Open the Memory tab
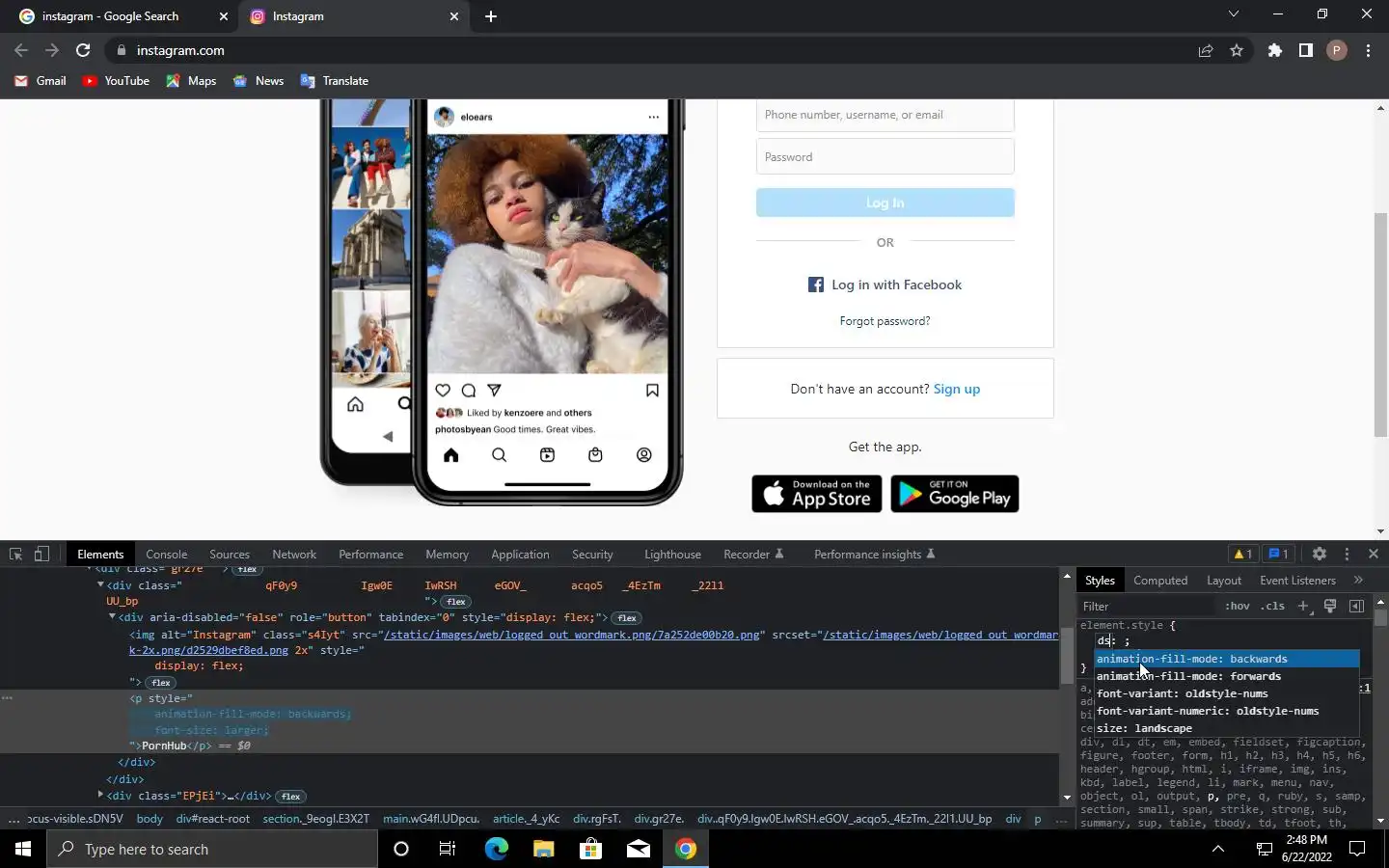1389x868 pixels. click(x=447, y=554)
